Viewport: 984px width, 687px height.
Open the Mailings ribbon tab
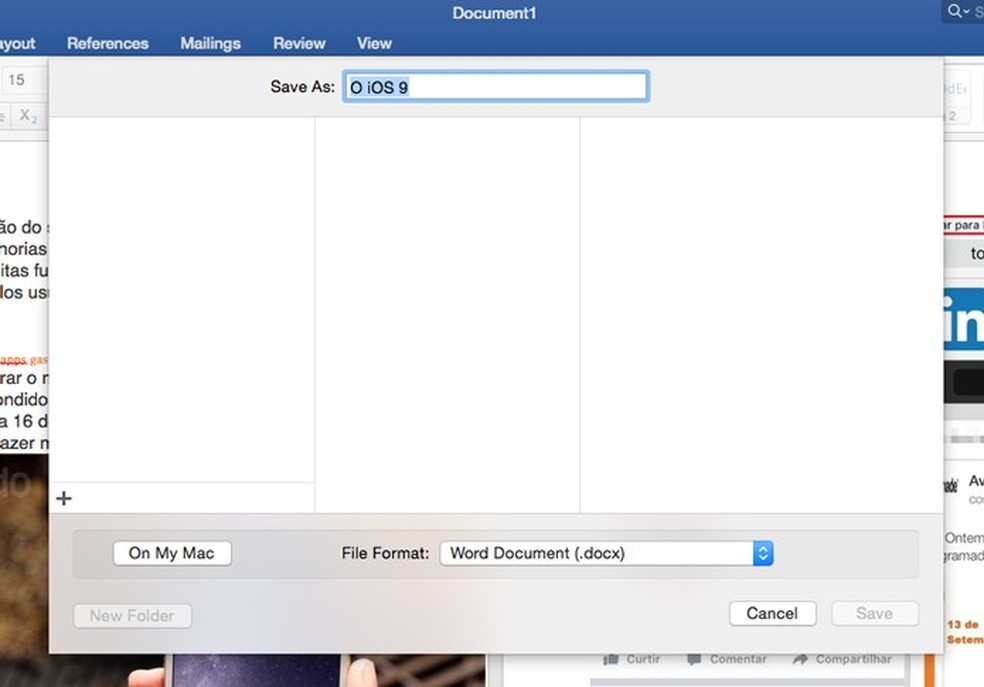(210, 43)
